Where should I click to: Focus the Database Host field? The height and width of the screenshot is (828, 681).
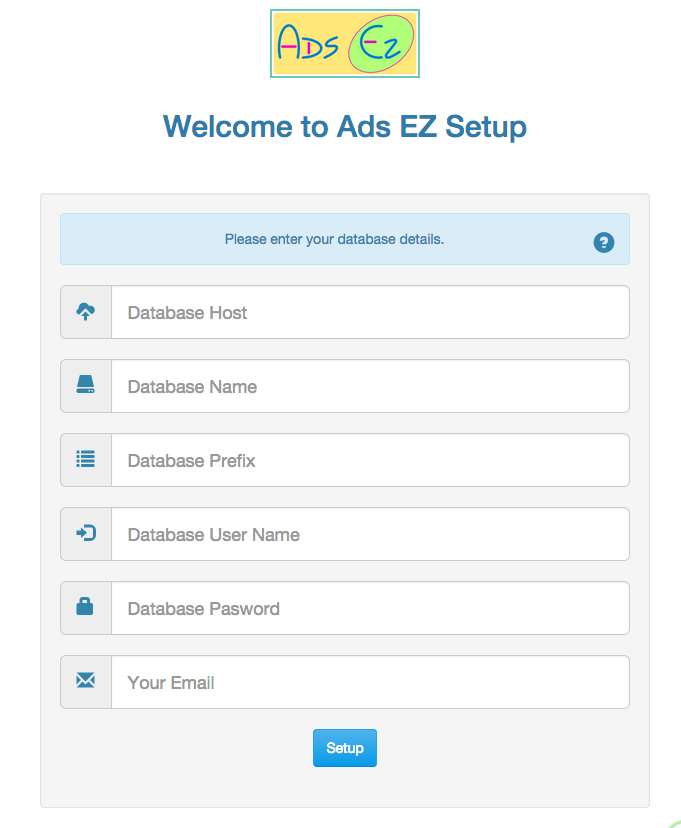click(370, 312)
